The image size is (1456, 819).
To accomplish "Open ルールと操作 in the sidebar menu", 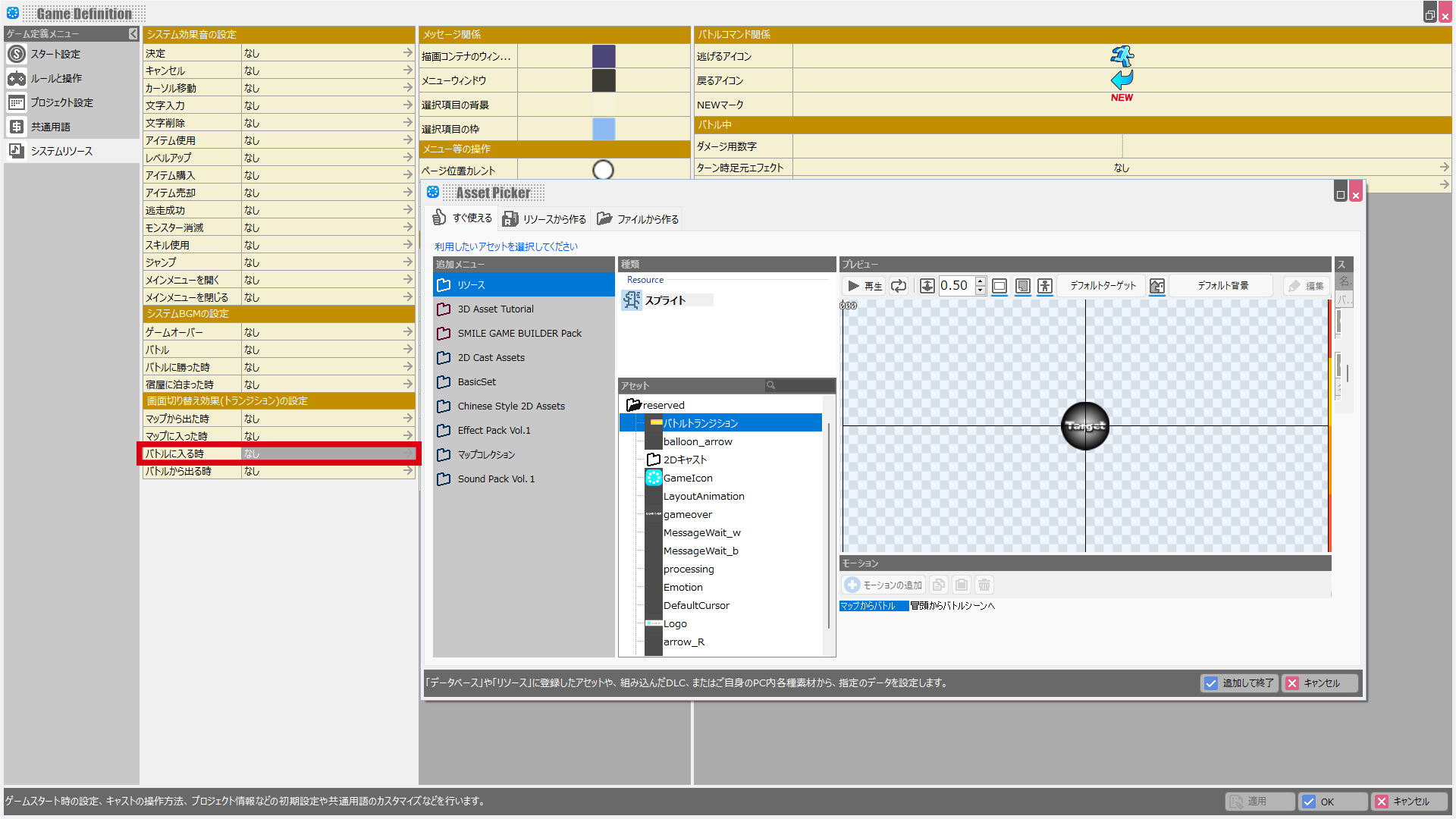I will (56, 79).
